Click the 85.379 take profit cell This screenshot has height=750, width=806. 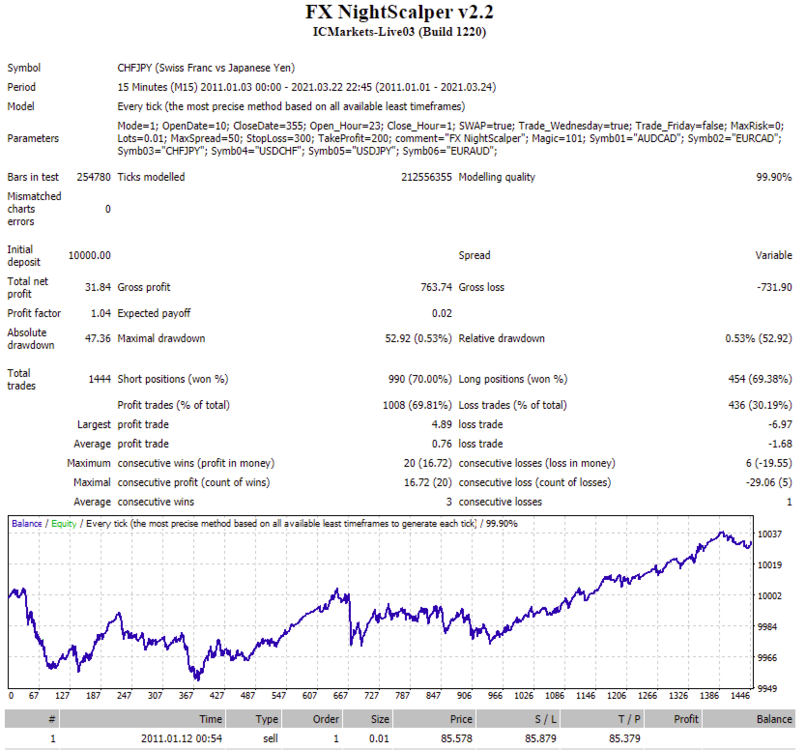click(x=625, y=739)
